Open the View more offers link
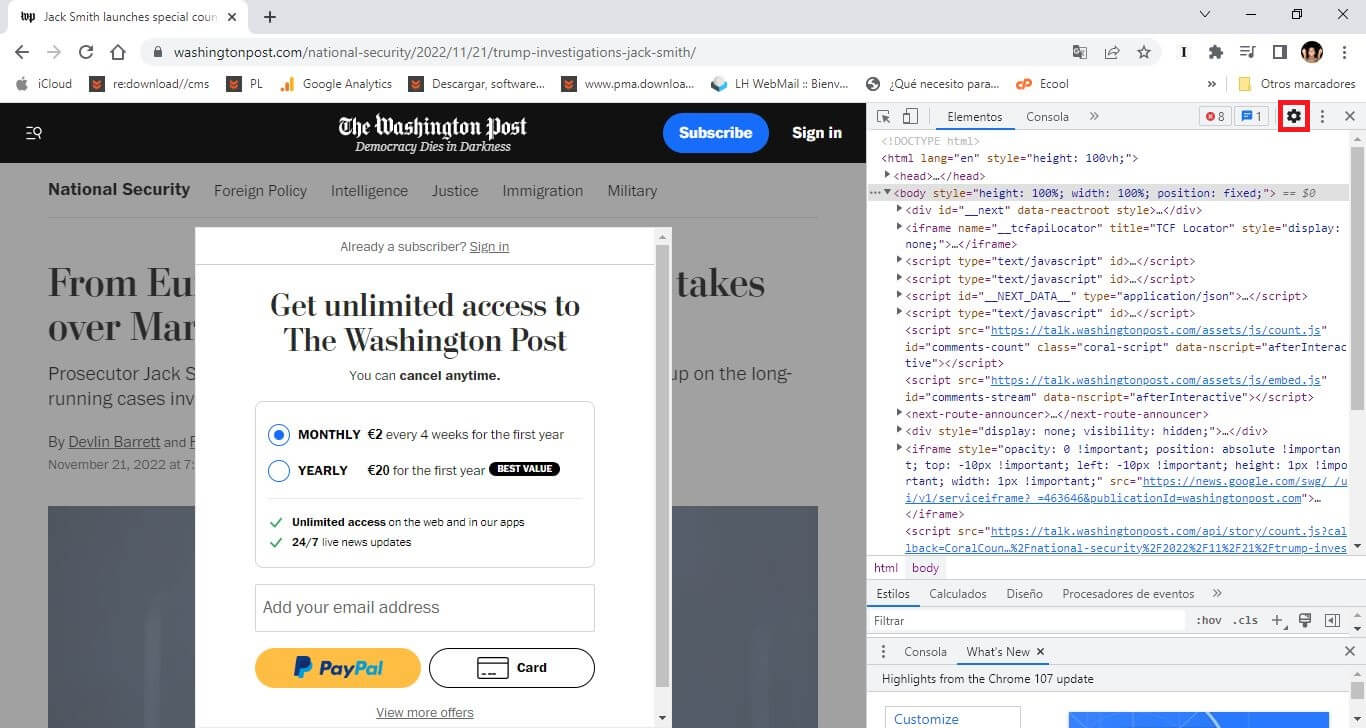The image size is (1366, 728). coord(425,713)
